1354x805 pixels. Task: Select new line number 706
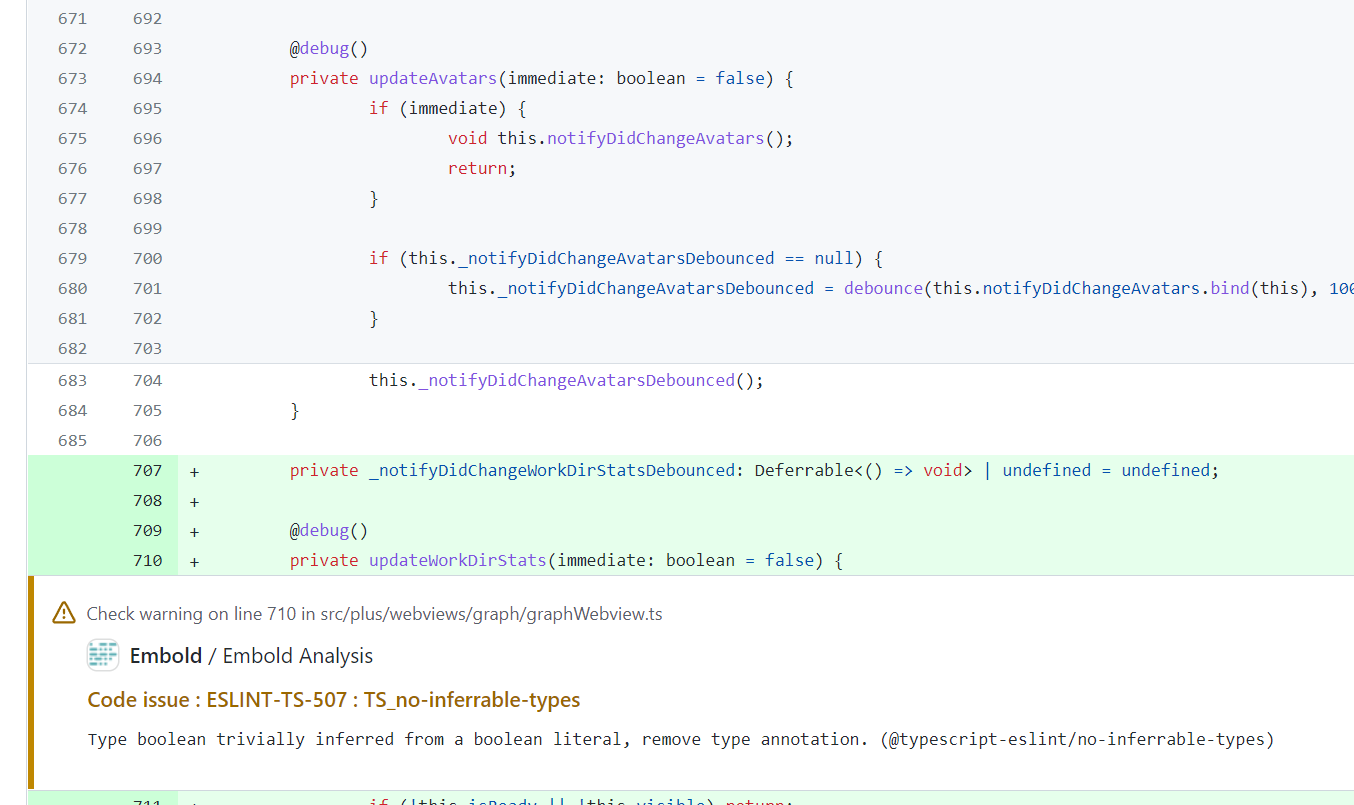(147, 440)
